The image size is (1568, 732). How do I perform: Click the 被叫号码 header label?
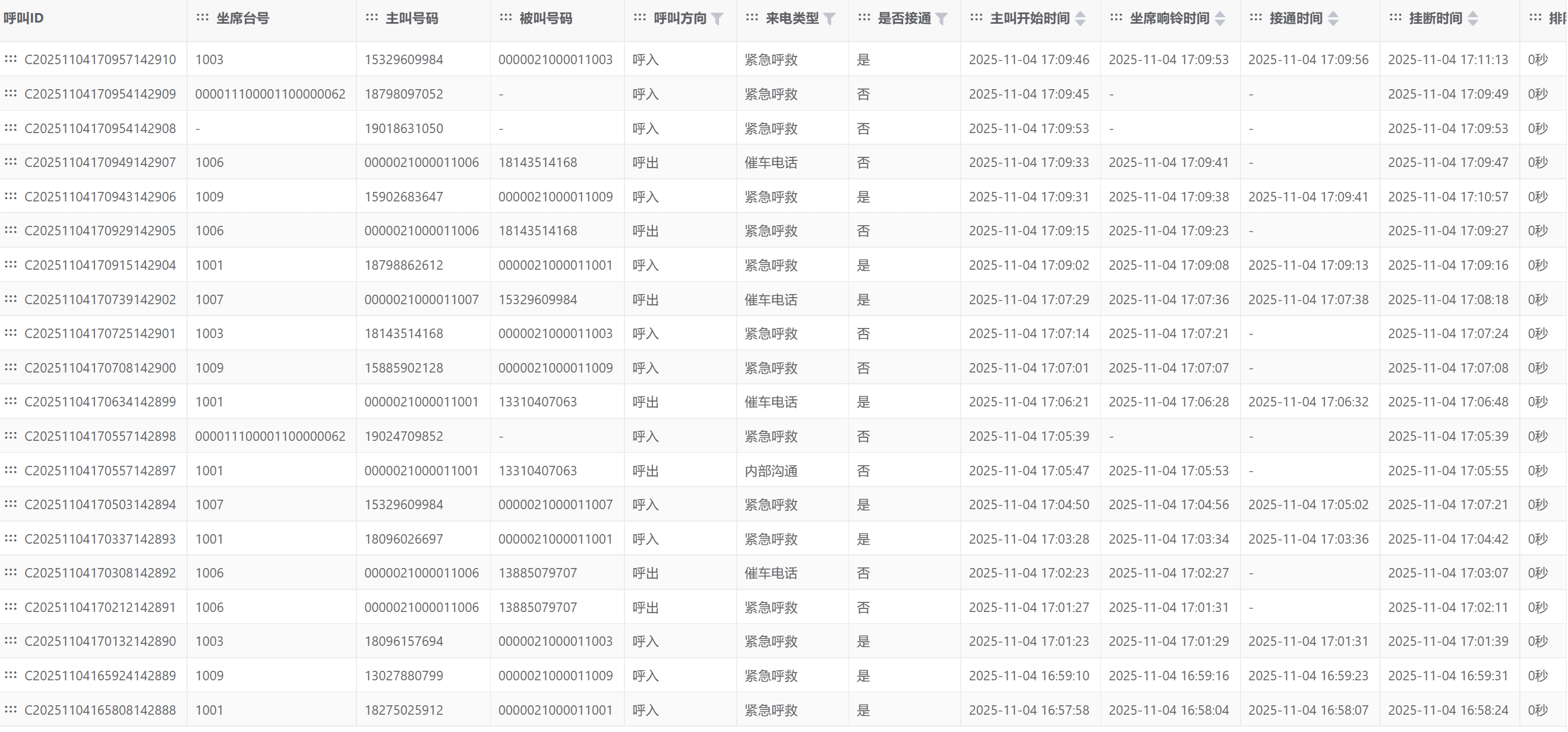pos(546,18)
